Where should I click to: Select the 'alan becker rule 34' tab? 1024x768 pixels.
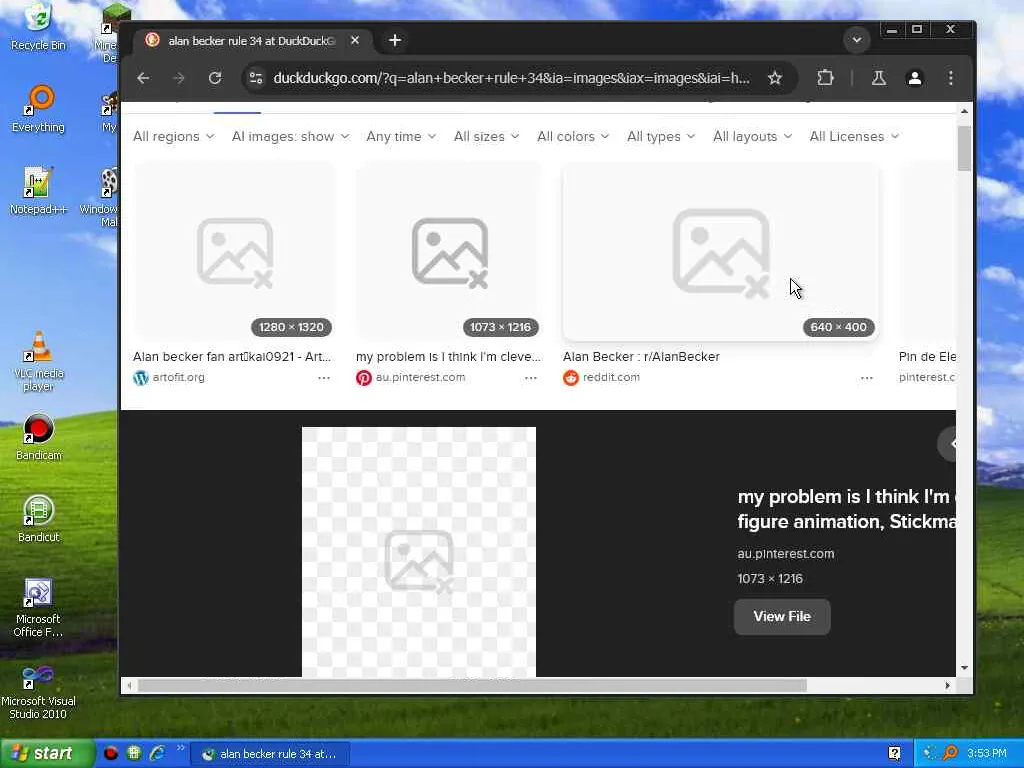(251, 40)
